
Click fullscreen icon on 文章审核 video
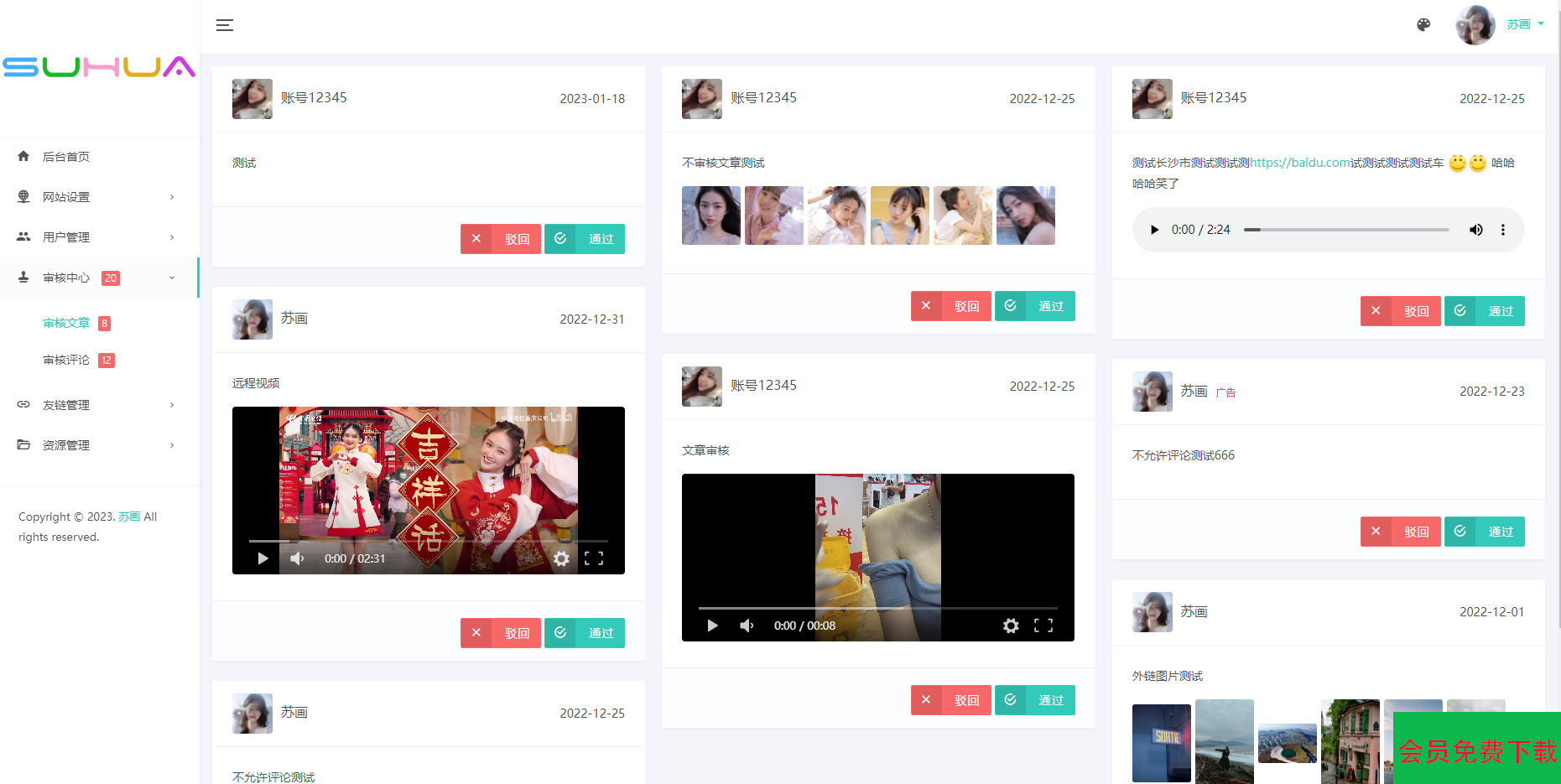click(x=1043, y=626)
